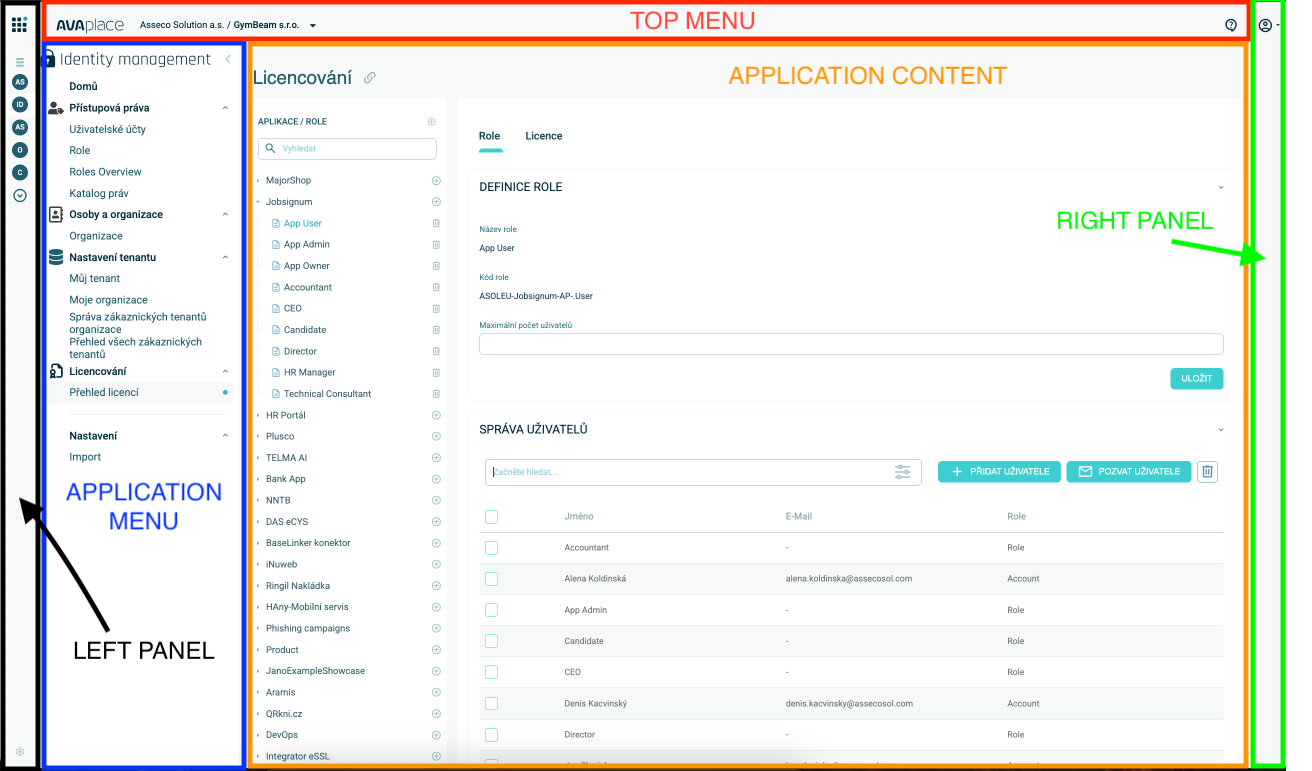Delete the Director role with trash icon
Image resolution: width=1312 pixels, height=771 pixels.
[436, 352]
